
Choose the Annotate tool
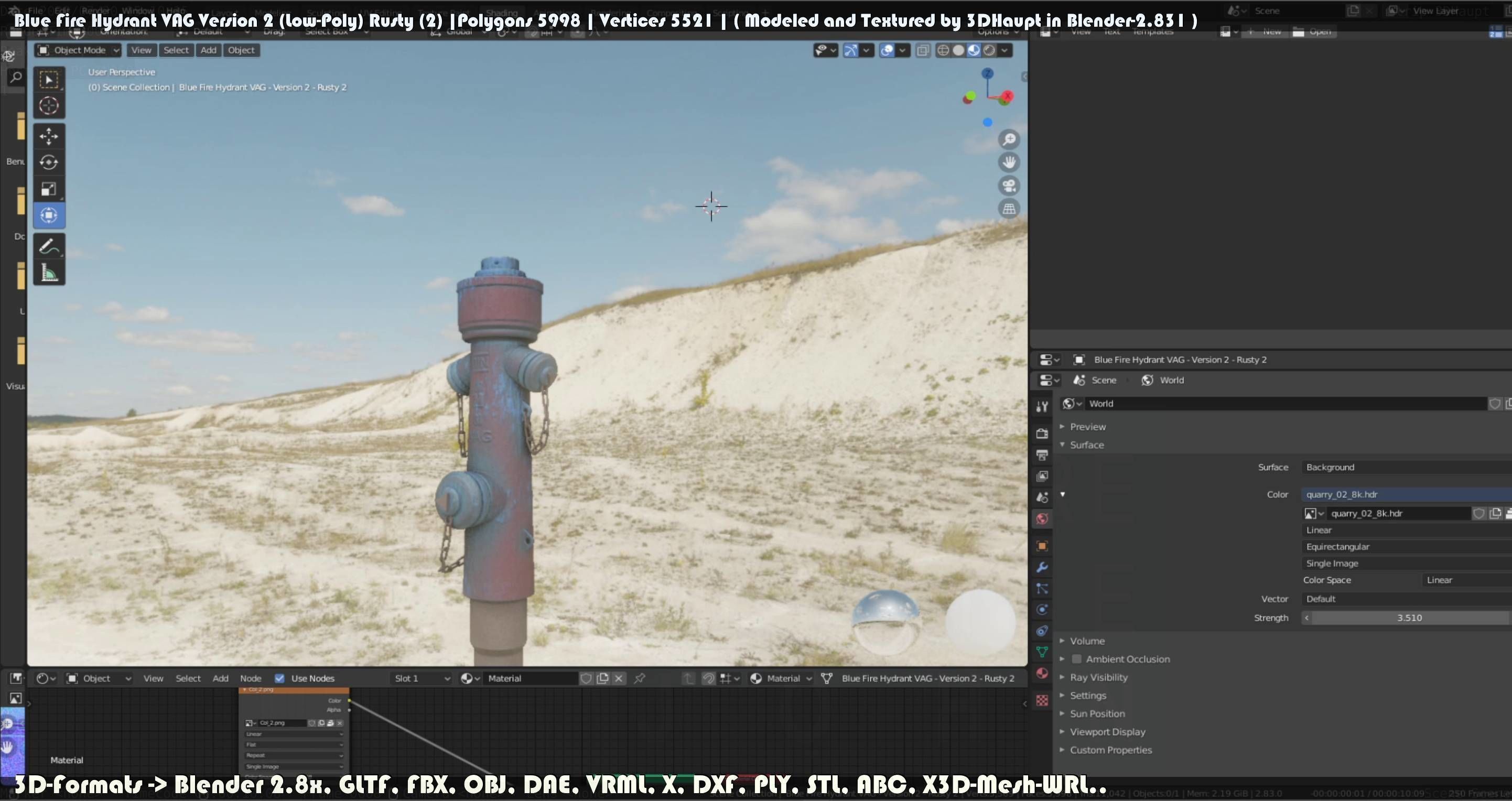(49, 246)
